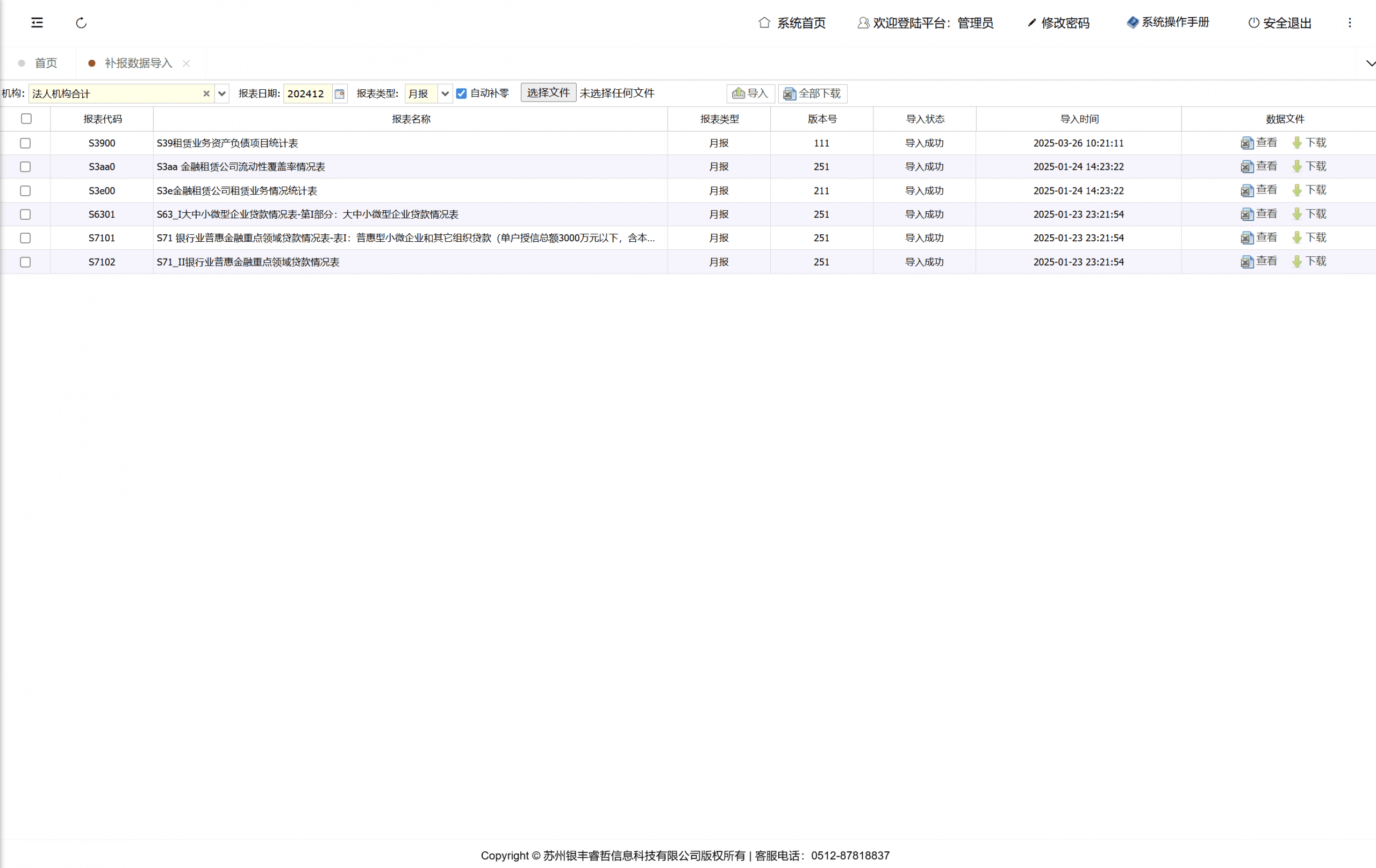Viewport: 1376px width, 868px height.
Task: Disable the auto zero-fill checkbox
Action: [x=461, y=94]
